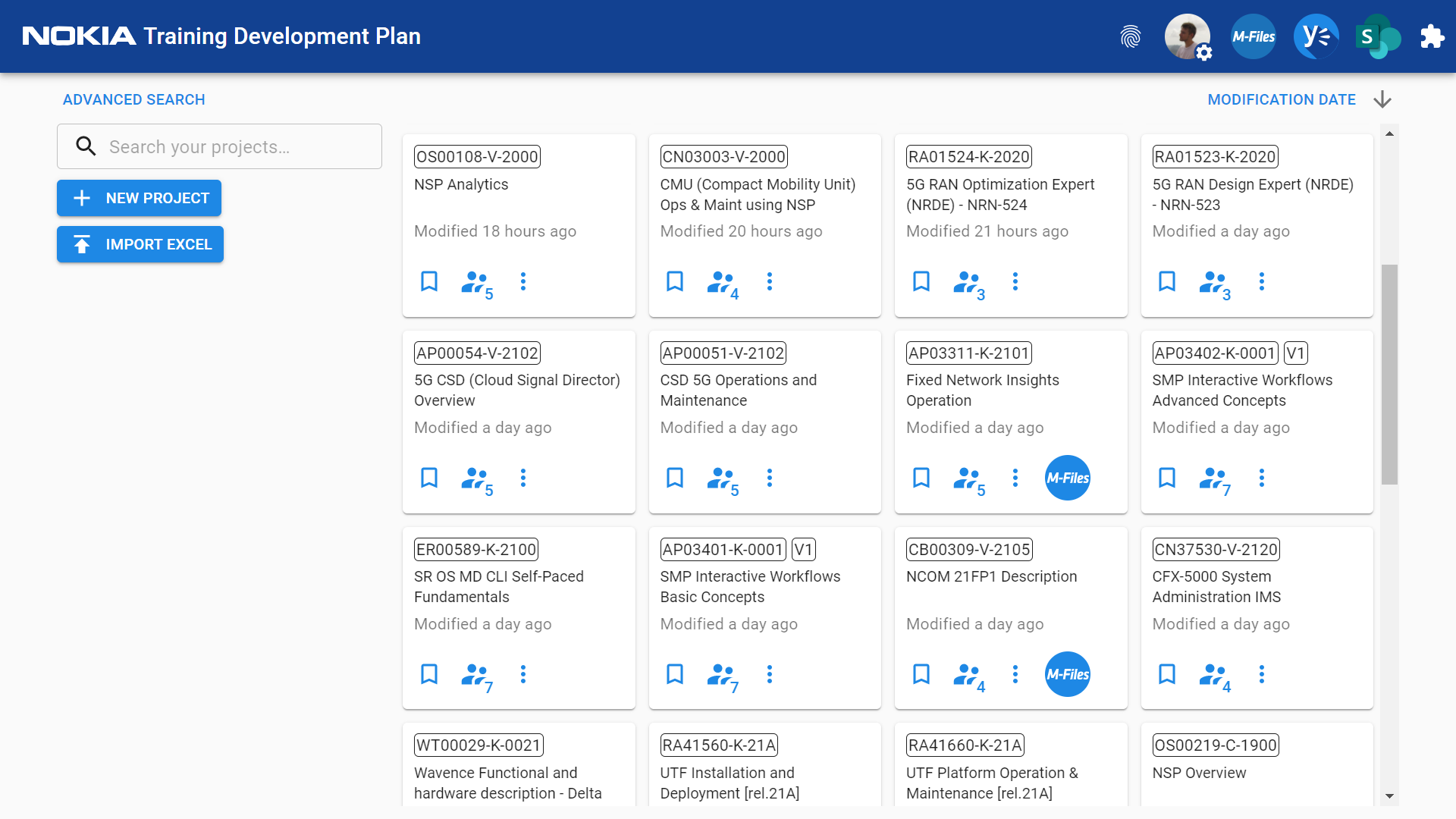Open the SharePoint app icon
This screenshot has width=1456, height=819.
point(1377,36)
